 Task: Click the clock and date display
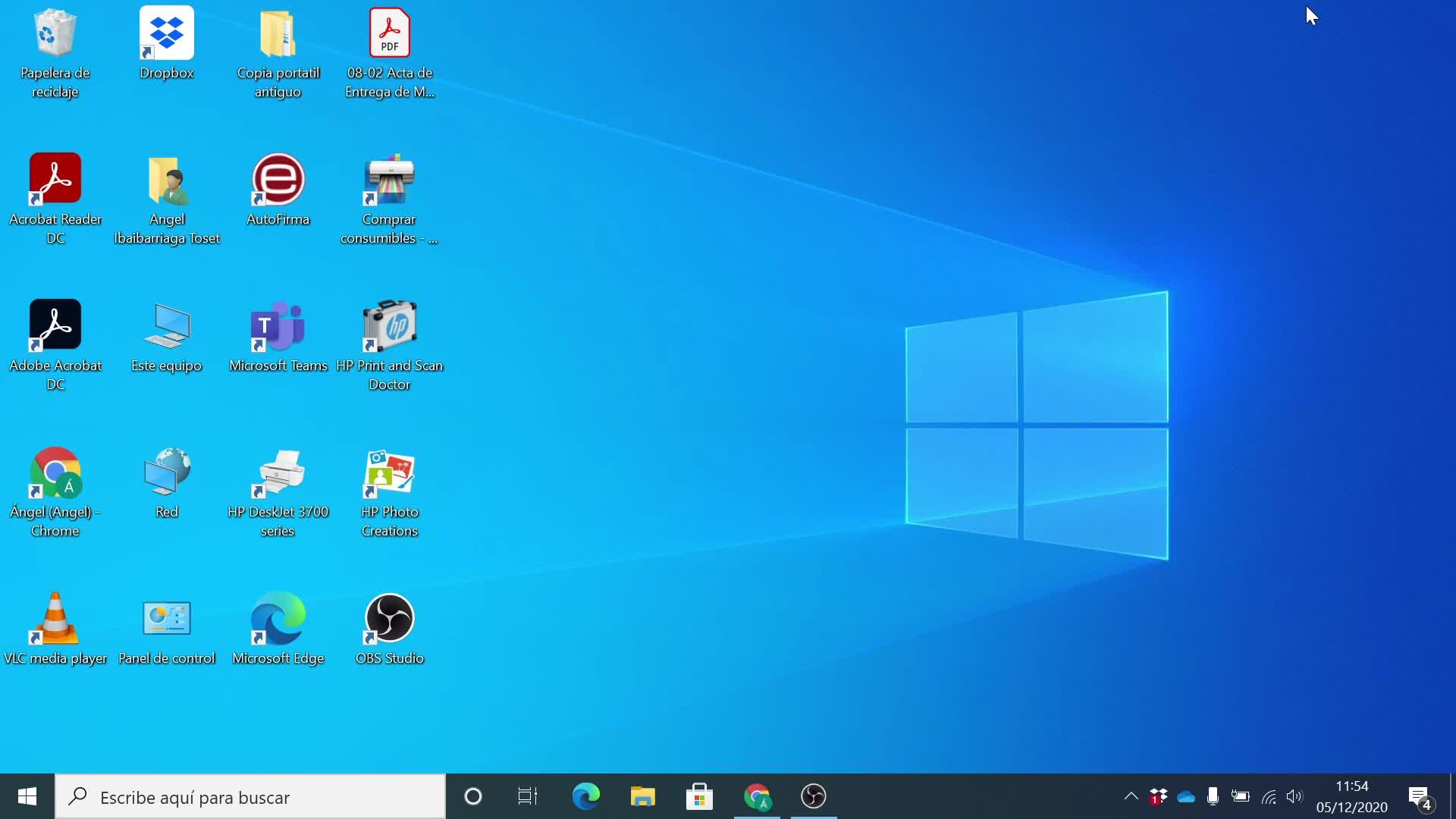1351,796
